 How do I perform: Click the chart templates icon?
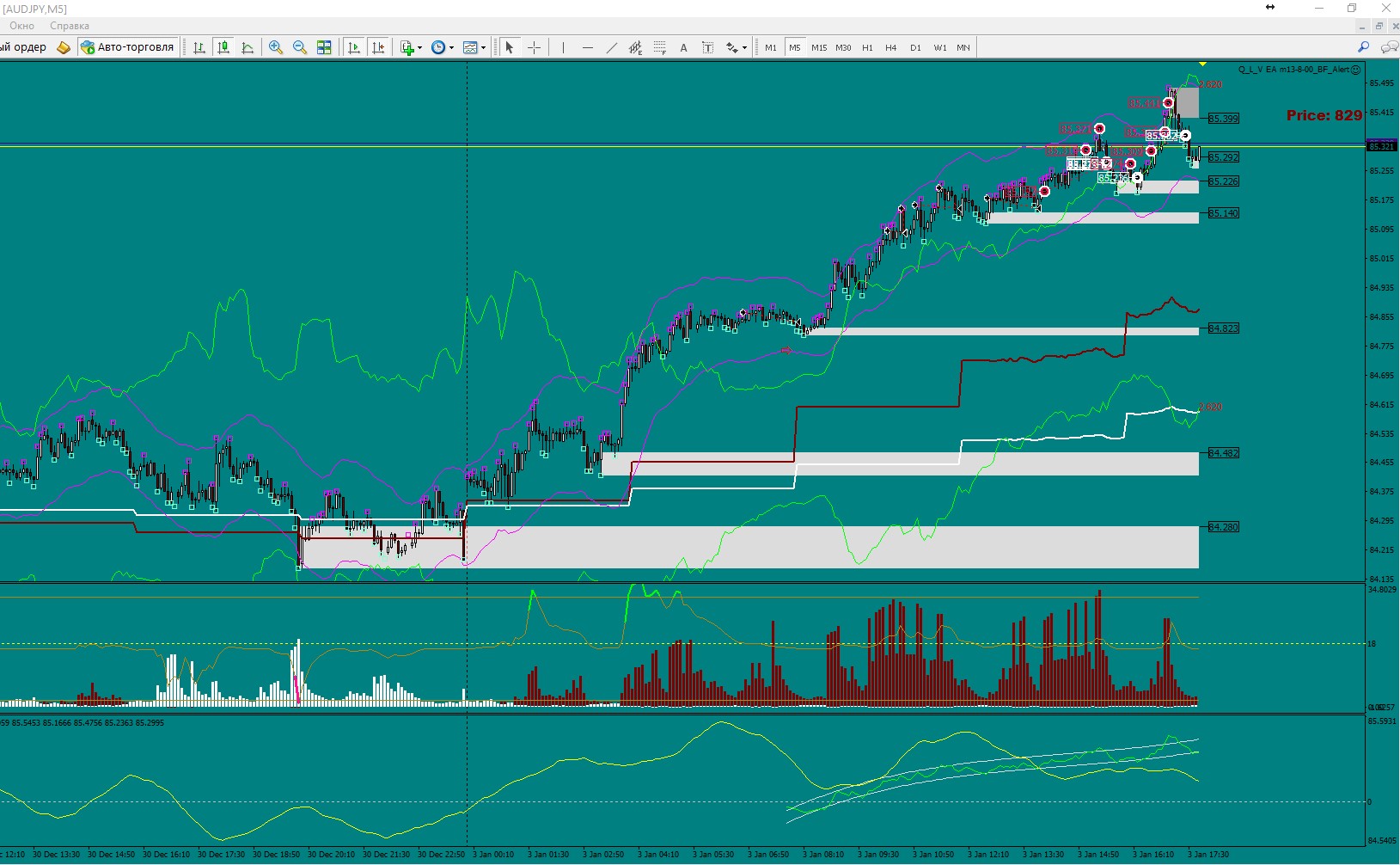[x=470, y=47]
